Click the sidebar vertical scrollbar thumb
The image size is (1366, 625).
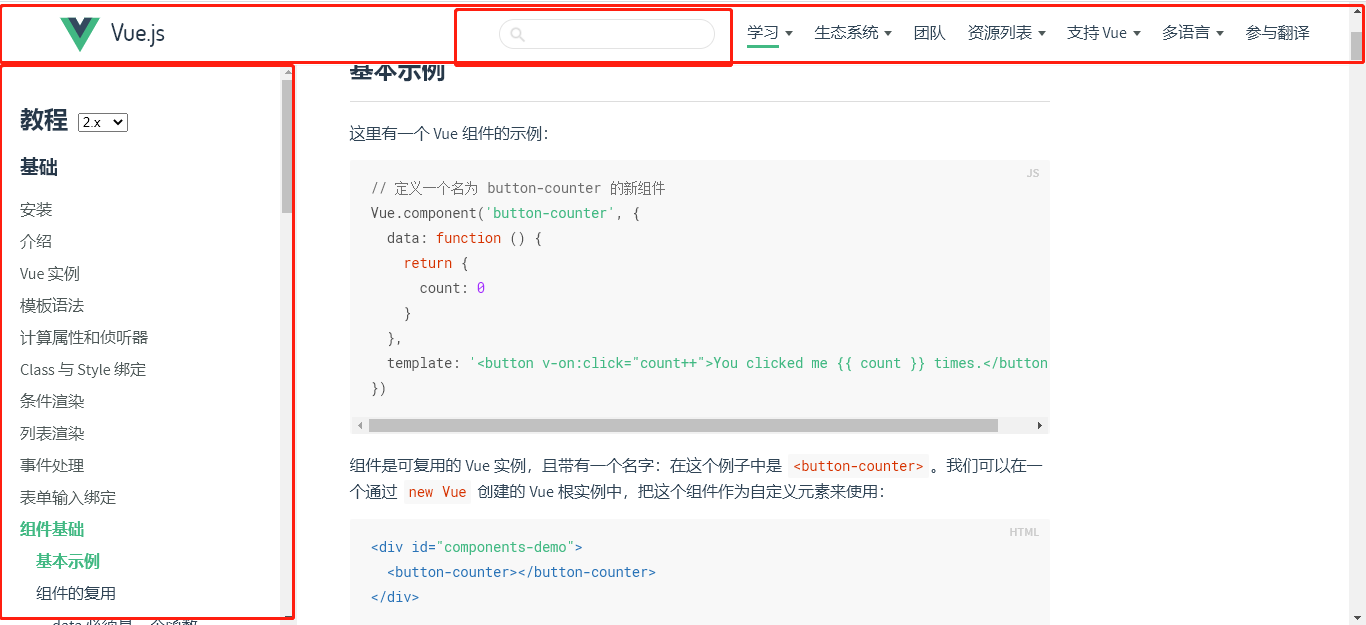click(287, 146)
